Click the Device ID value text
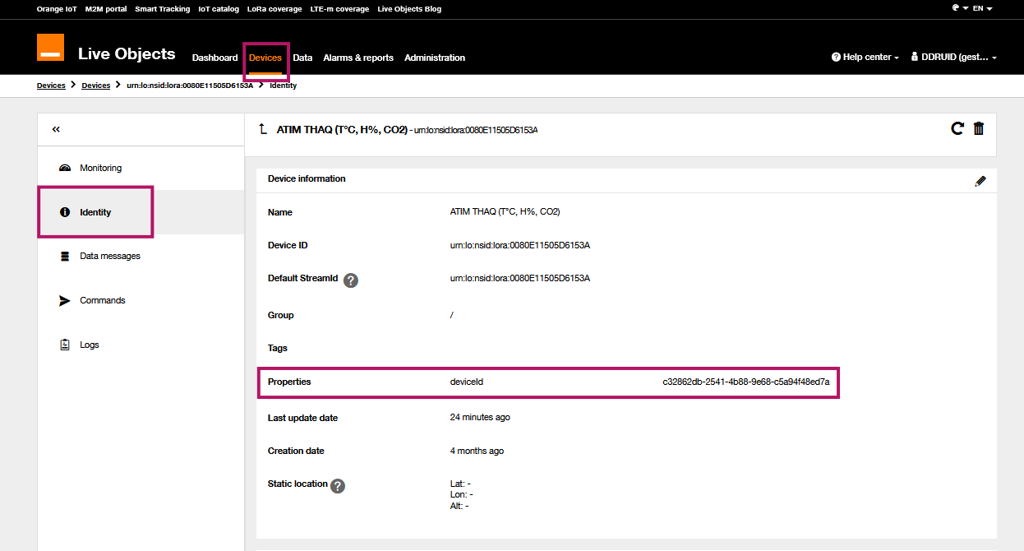This screenshot has height=551, width=1024. (x=520, y=245)
